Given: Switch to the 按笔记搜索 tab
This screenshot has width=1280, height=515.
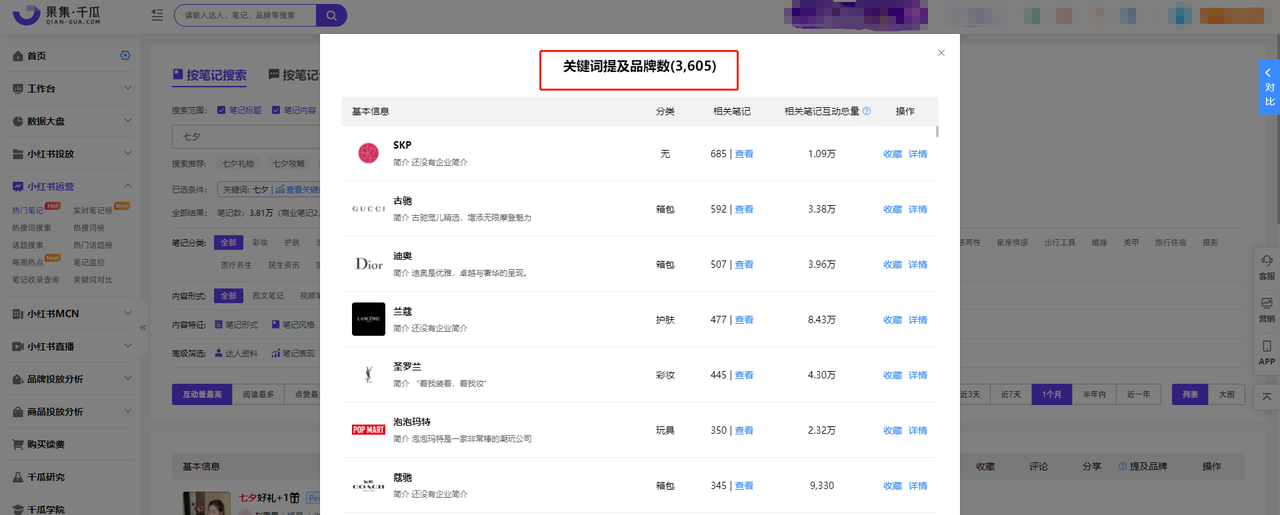Looking at the screenshot, I should click(210, 75).
